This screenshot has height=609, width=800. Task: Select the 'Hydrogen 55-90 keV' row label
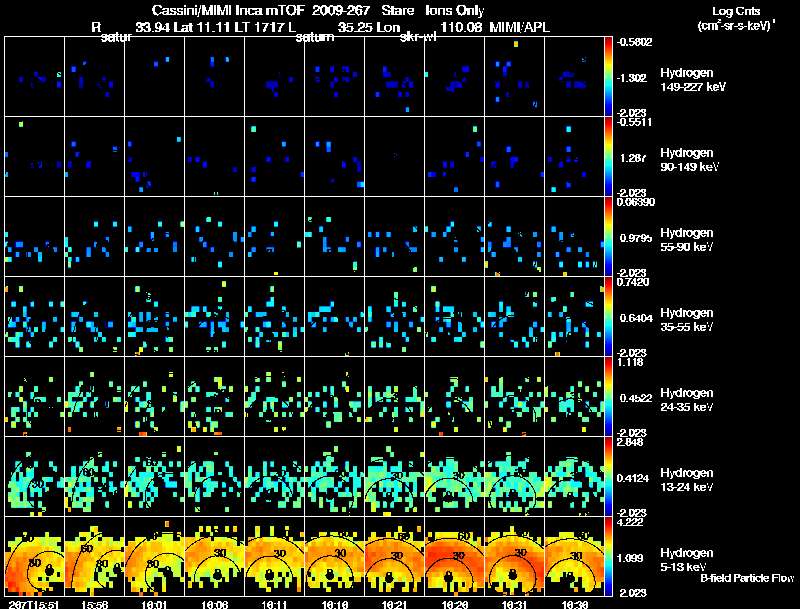pyautogui.click(x=687, y=240)
